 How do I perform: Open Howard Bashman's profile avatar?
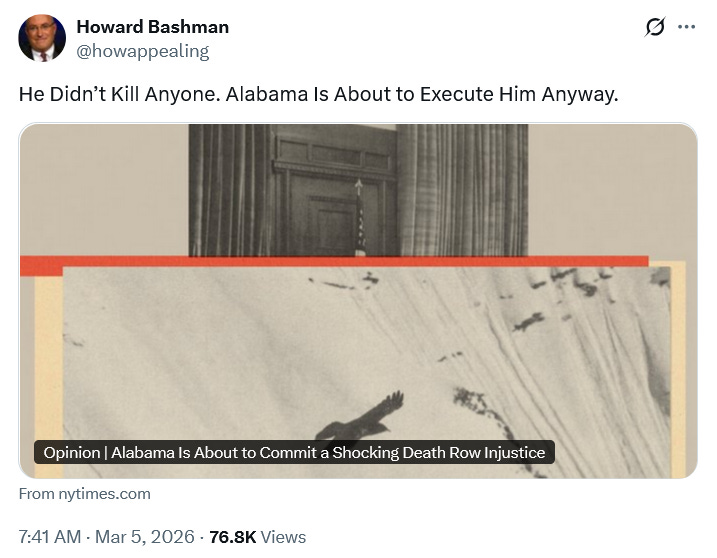(x=42, y=38)
